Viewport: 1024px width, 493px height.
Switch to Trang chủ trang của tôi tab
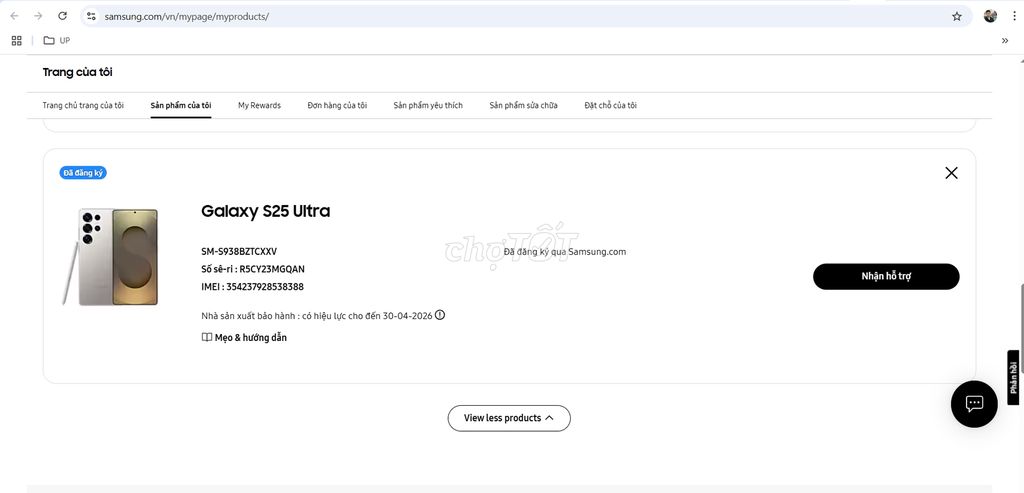pos(83,105)
